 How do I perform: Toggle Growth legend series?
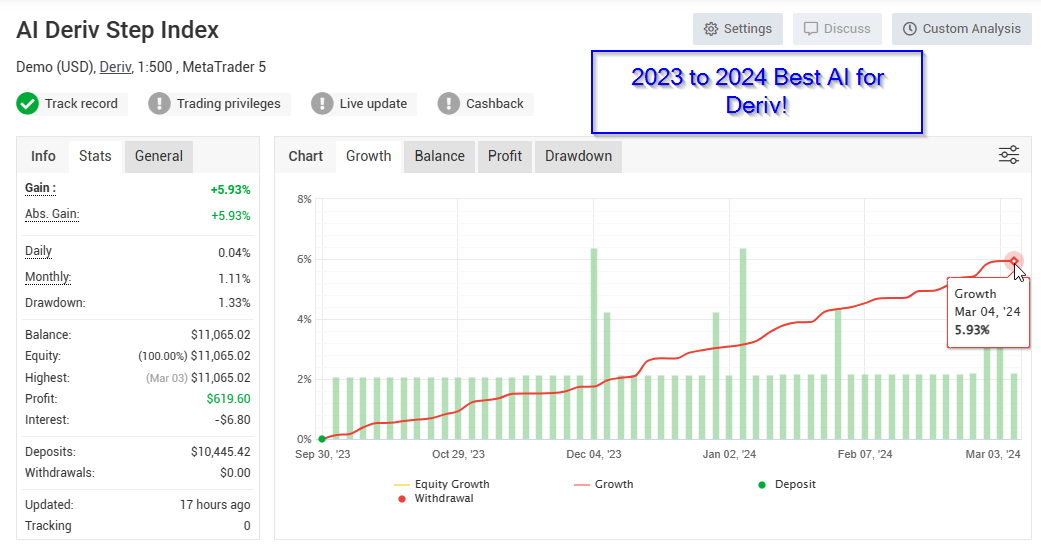[x=603, y=484]
